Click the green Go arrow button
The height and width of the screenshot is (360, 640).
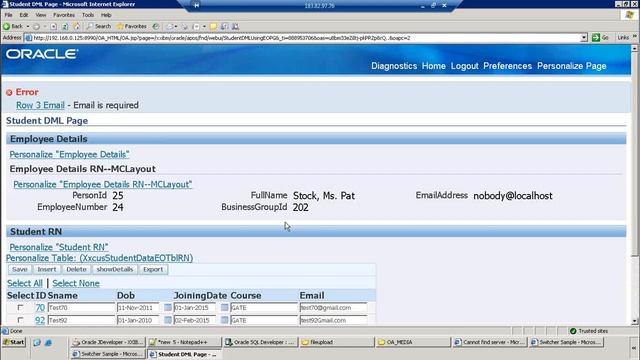click(x=596, y=38)
